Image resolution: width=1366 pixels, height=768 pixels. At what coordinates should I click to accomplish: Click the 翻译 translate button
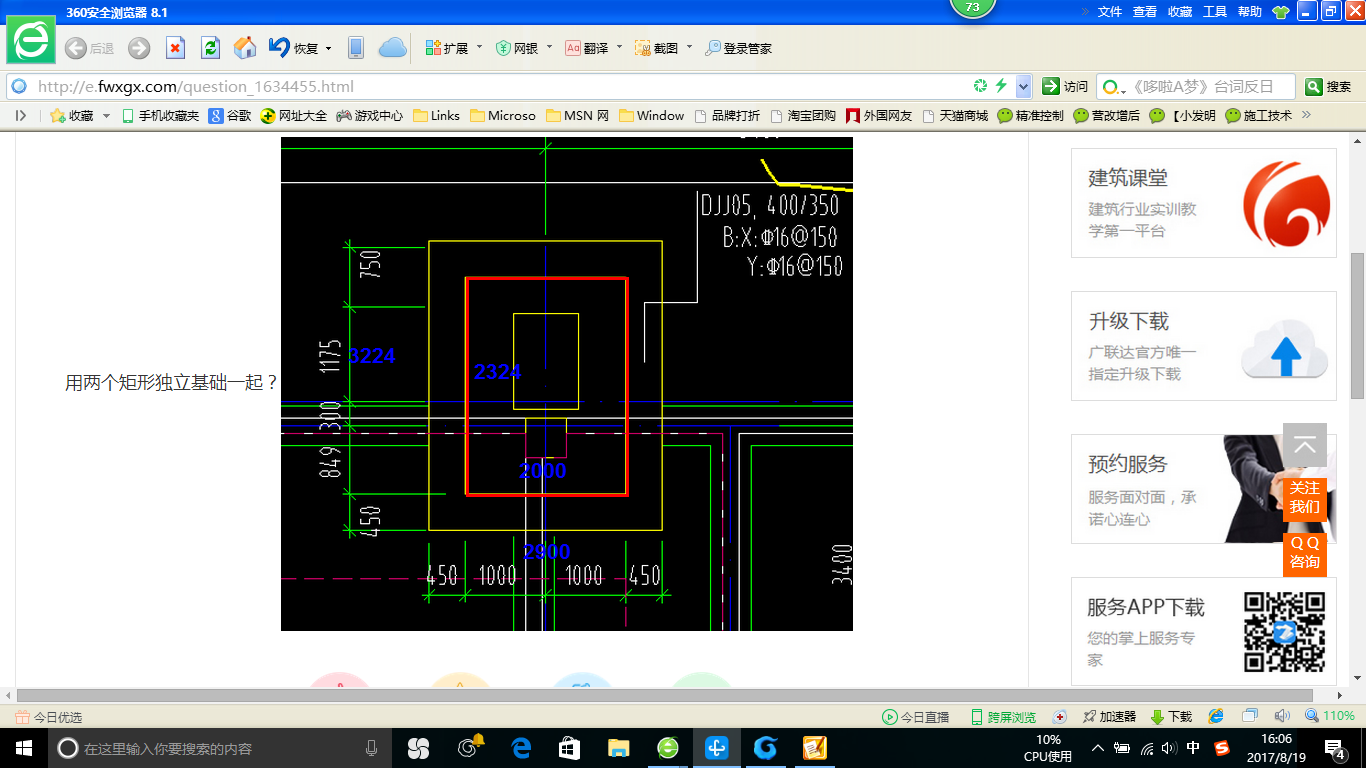(x=587, y=48)
